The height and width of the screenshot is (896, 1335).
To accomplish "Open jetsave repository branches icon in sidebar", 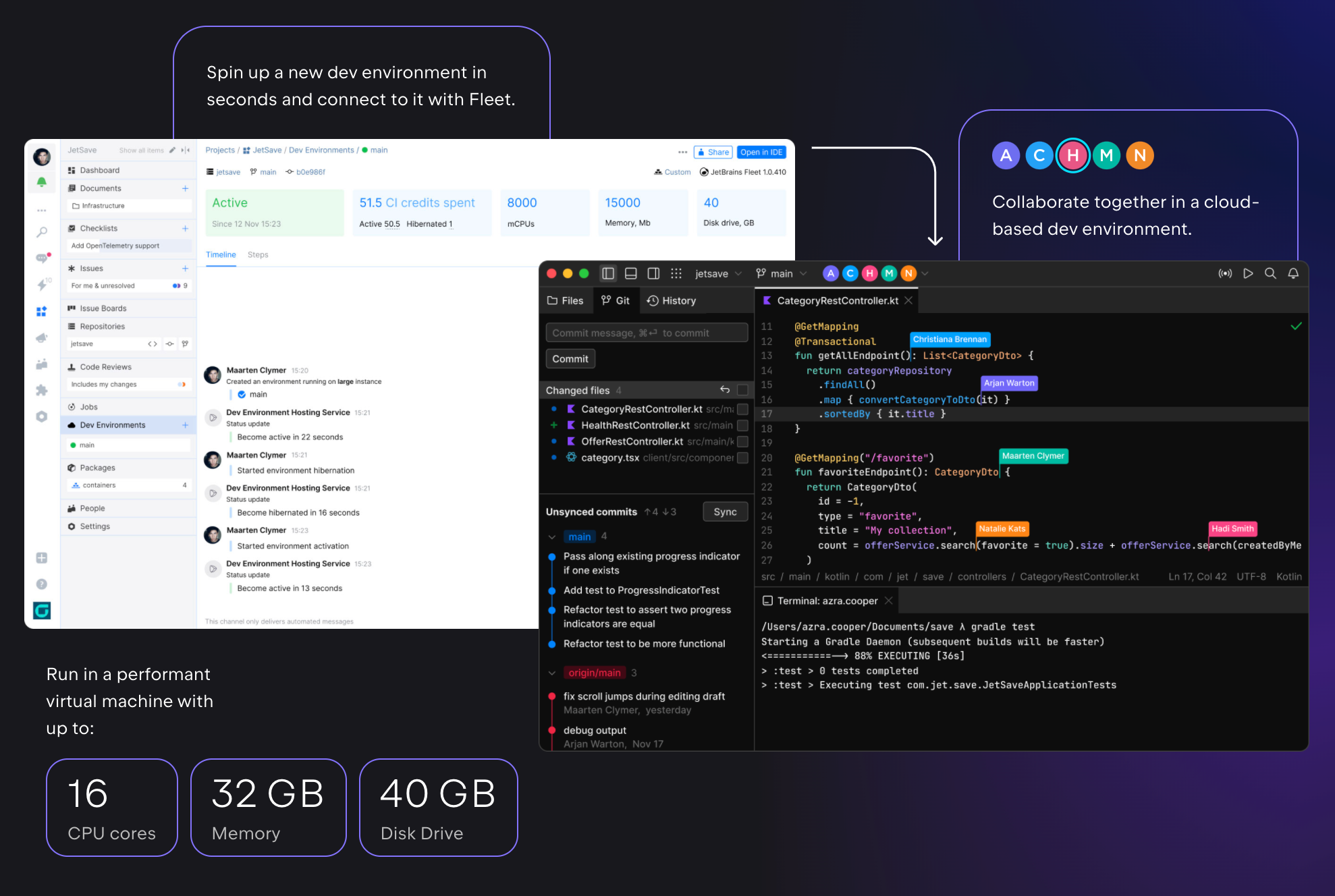I will coord(185,343).
